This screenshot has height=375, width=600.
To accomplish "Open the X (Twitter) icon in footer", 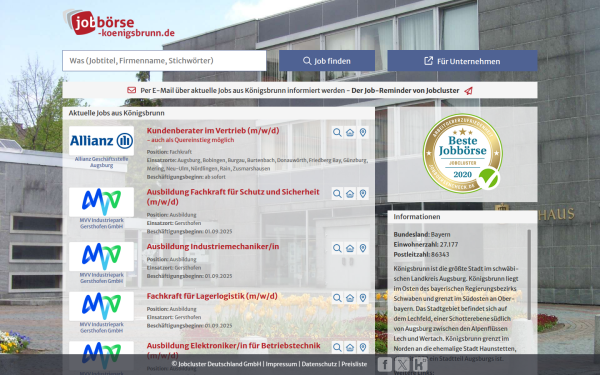I will pos(402,364).
